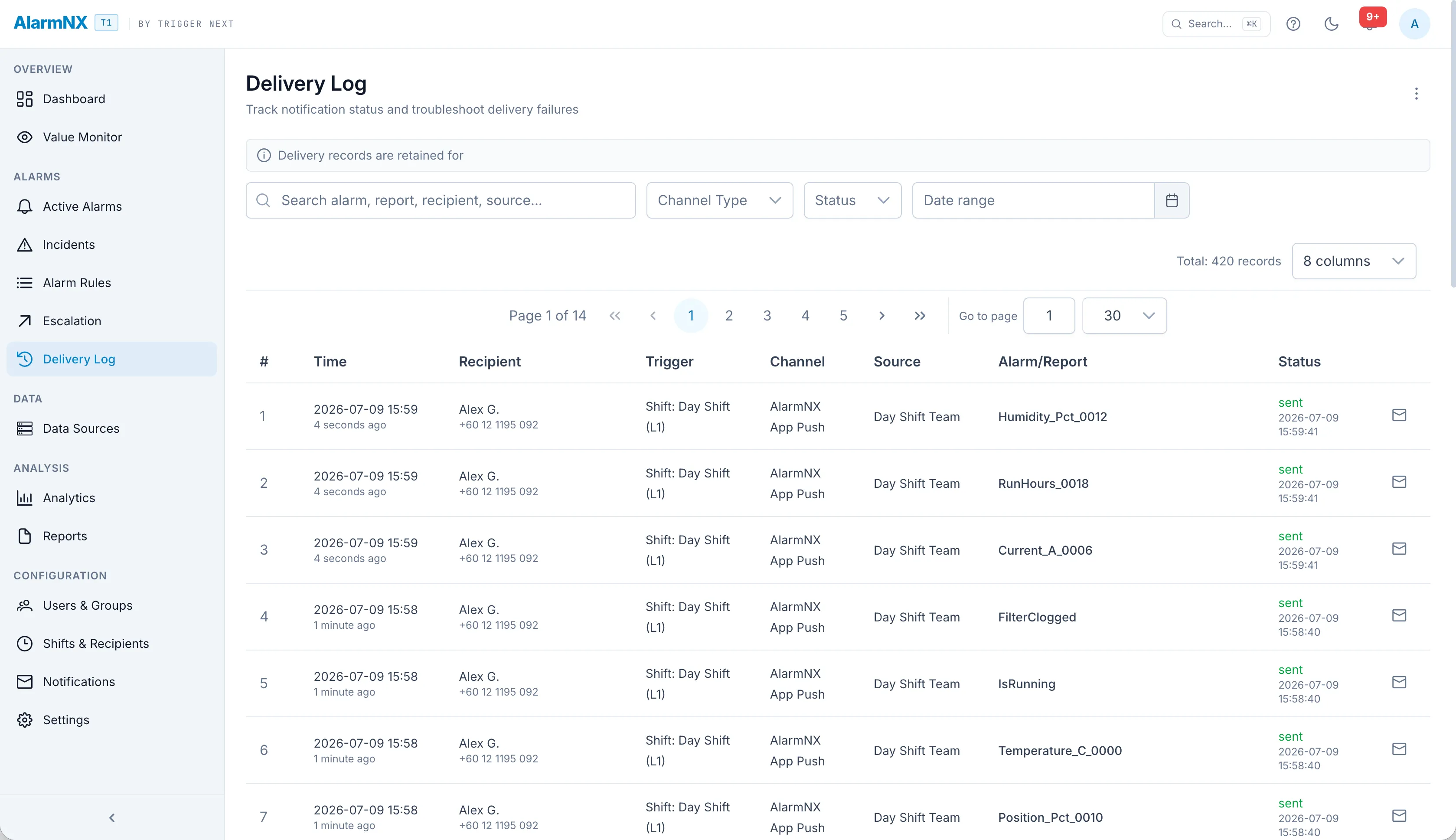Viewport: 1456px width, 840px height.
Task: Jump to the first page
Action: pos(615,316)
